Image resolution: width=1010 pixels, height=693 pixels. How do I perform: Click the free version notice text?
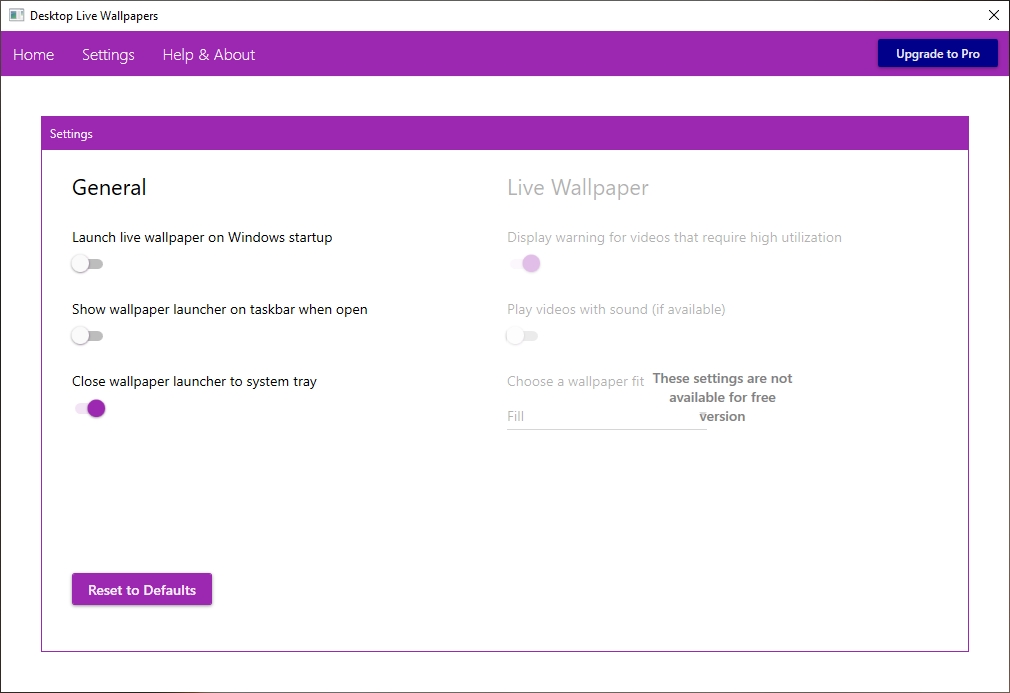coord(722,397)
